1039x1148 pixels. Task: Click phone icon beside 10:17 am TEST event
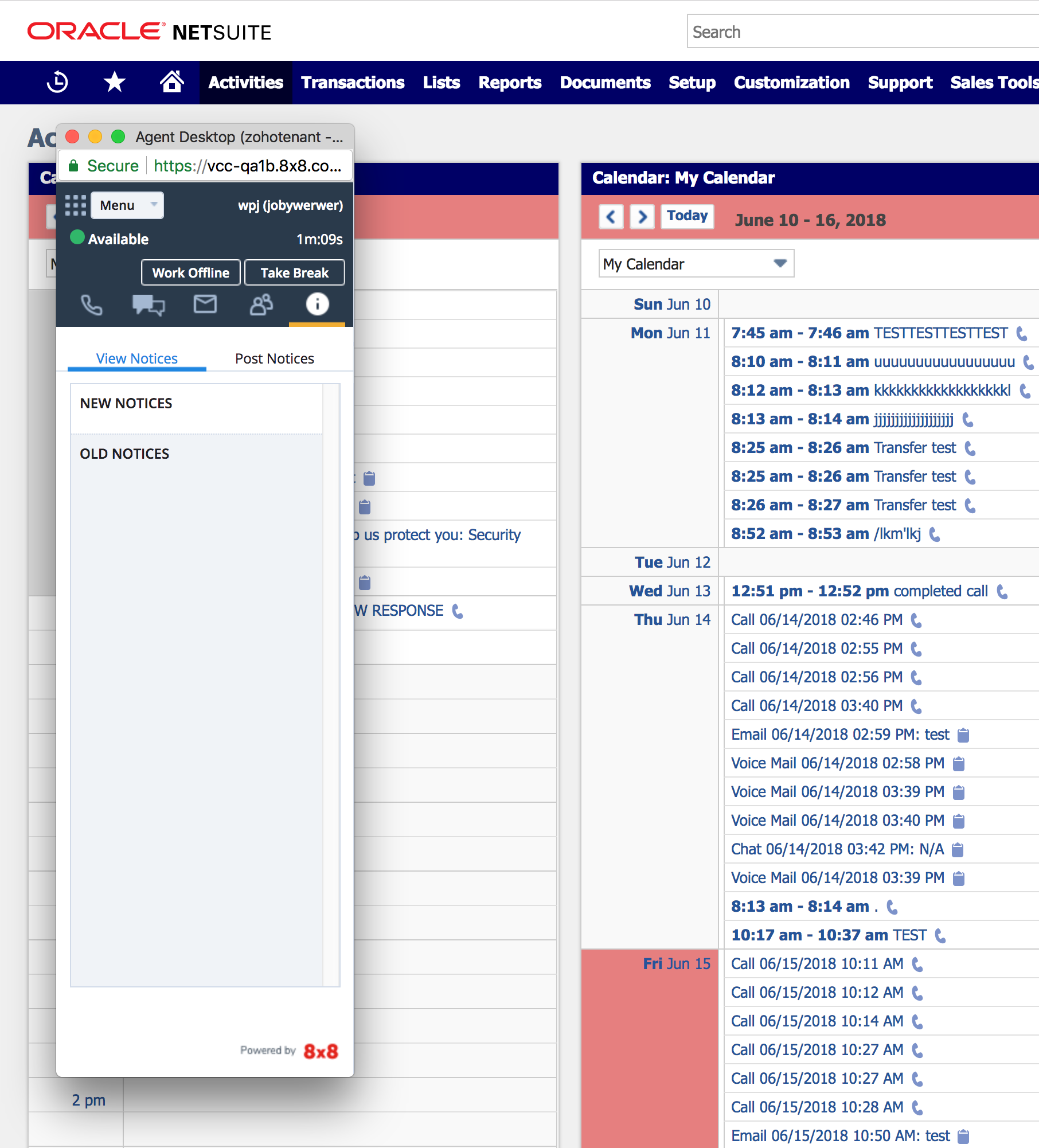[940, 936]
